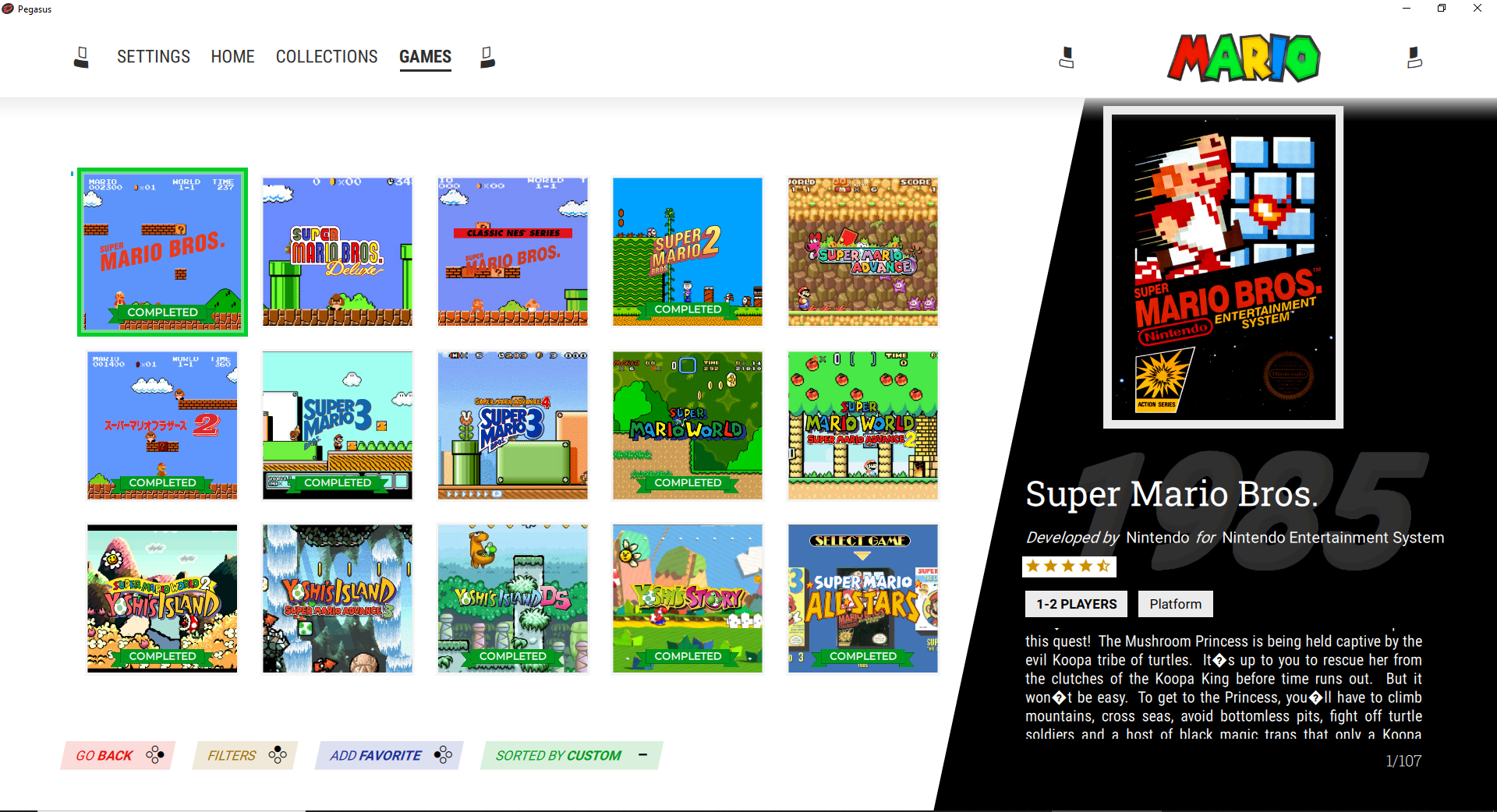Viewport: 1497px width, 812px height.
Task: Select the Super Mario Bros. 3 completed tile
Action: click(338, 425)
